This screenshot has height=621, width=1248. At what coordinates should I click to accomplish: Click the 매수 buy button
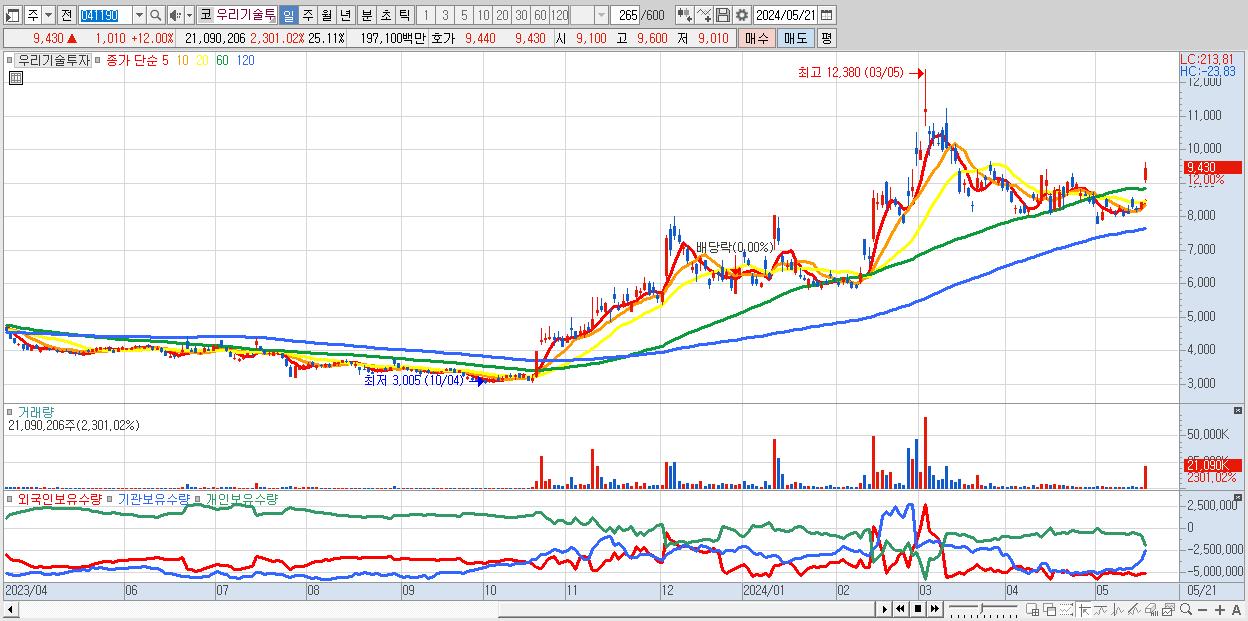(x=757, y=38)
